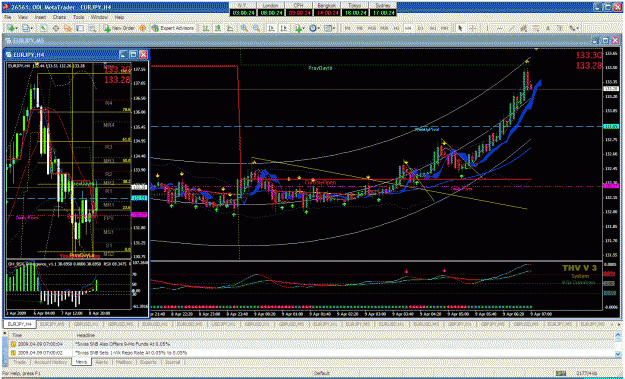The height and width of the screenshot is (379, 625).
Task: Toggle Chart Shift
Action: [284, 28]
